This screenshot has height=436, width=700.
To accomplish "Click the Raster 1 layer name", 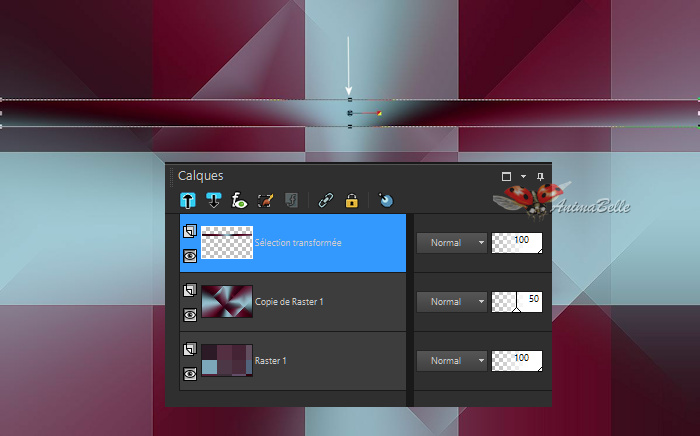I will (x=271, y=361).
